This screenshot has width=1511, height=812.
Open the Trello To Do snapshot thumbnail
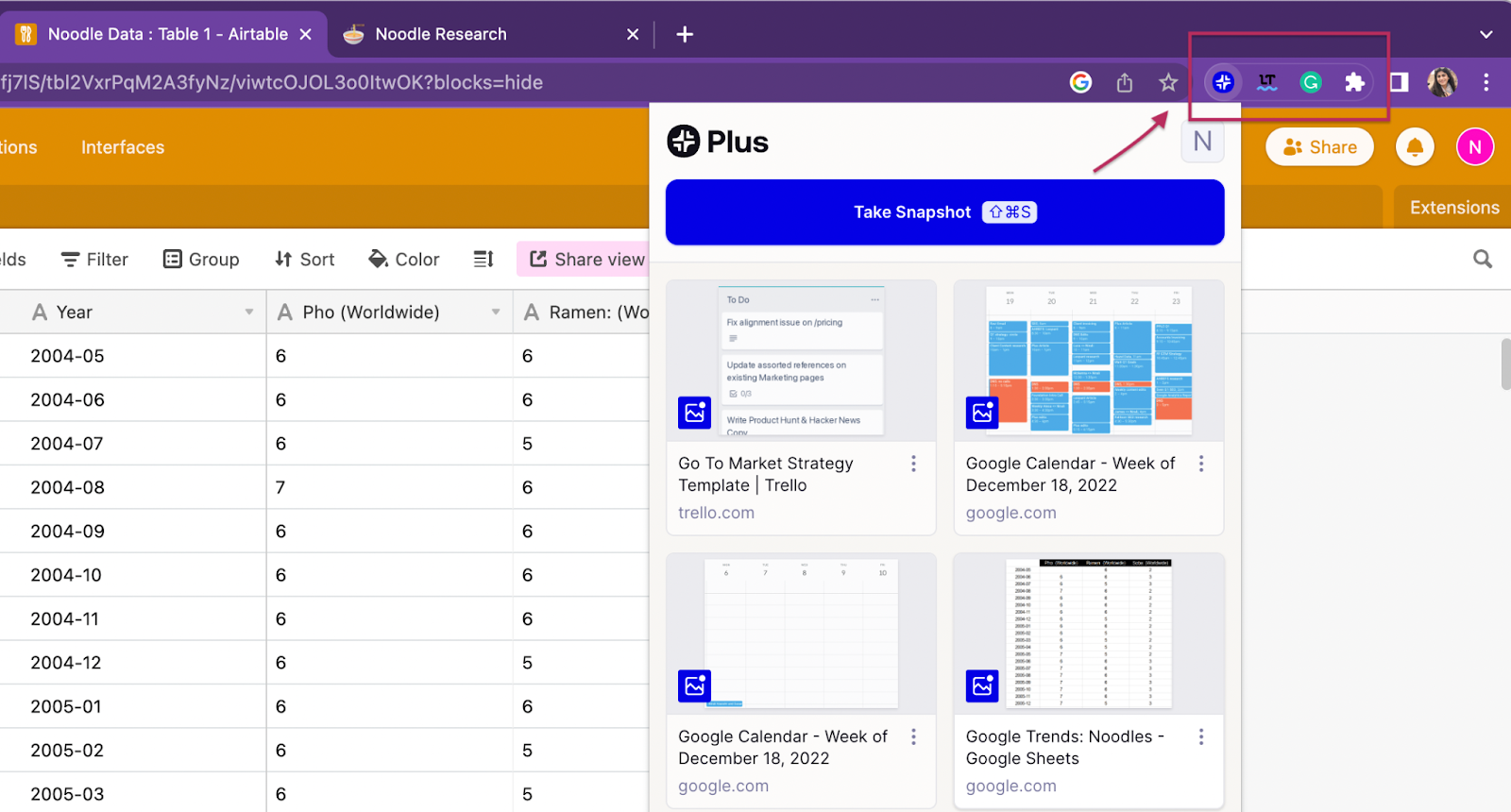801,361
